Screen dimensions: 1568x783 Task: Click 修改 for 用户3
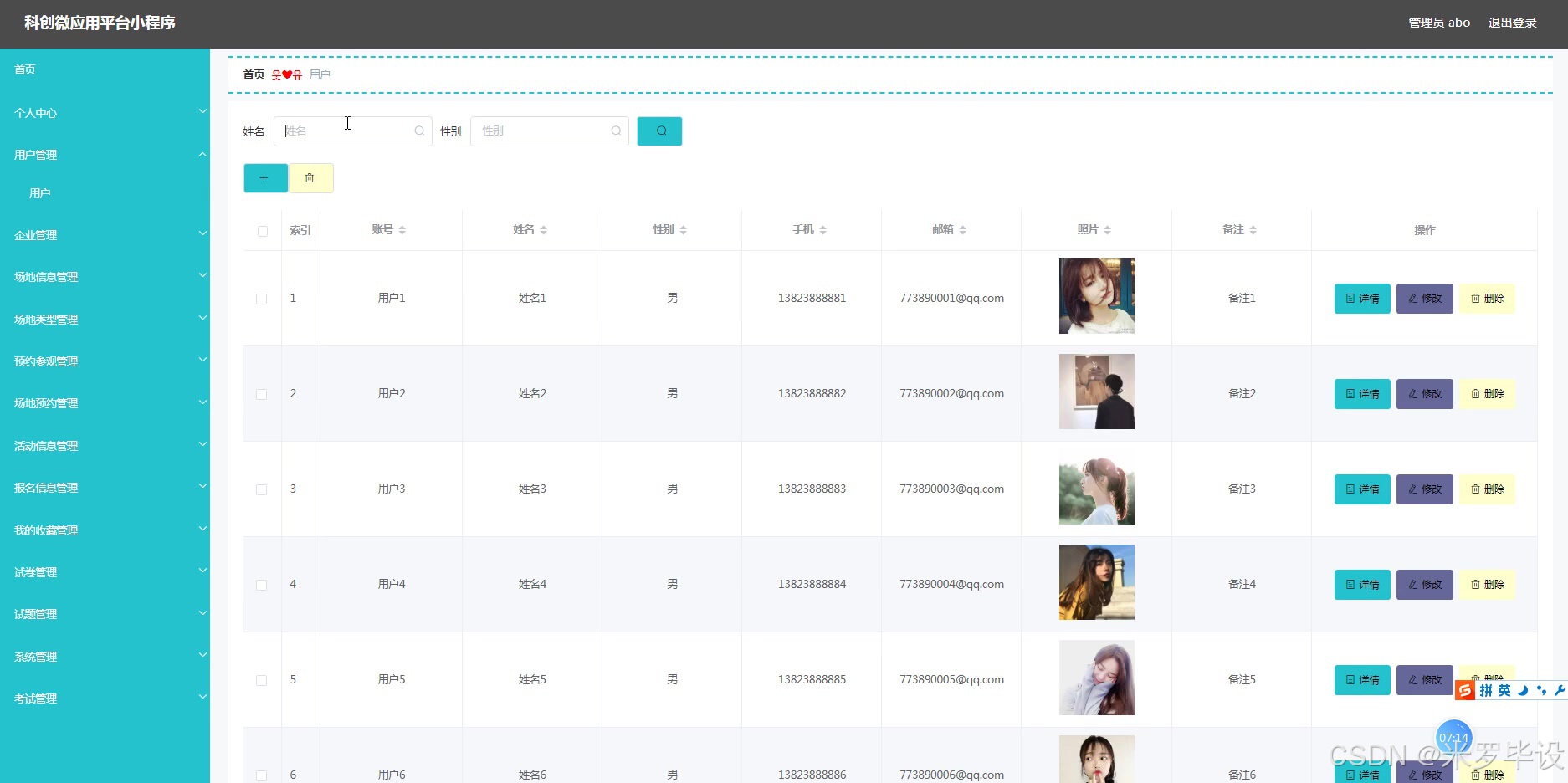(x=1425, y=489)
